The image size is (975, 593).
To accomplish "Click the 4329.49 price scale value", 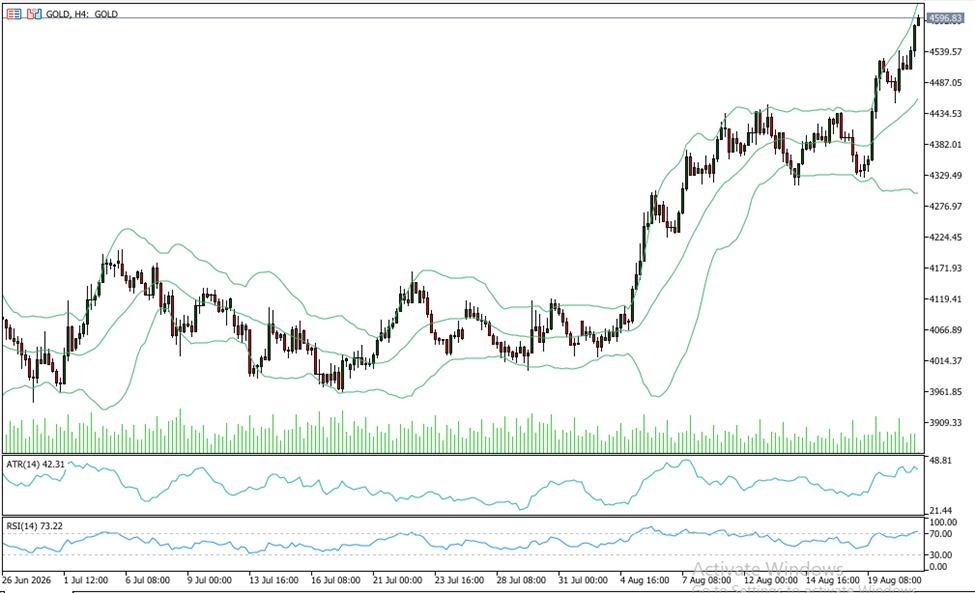I will (x=945, y=175).
